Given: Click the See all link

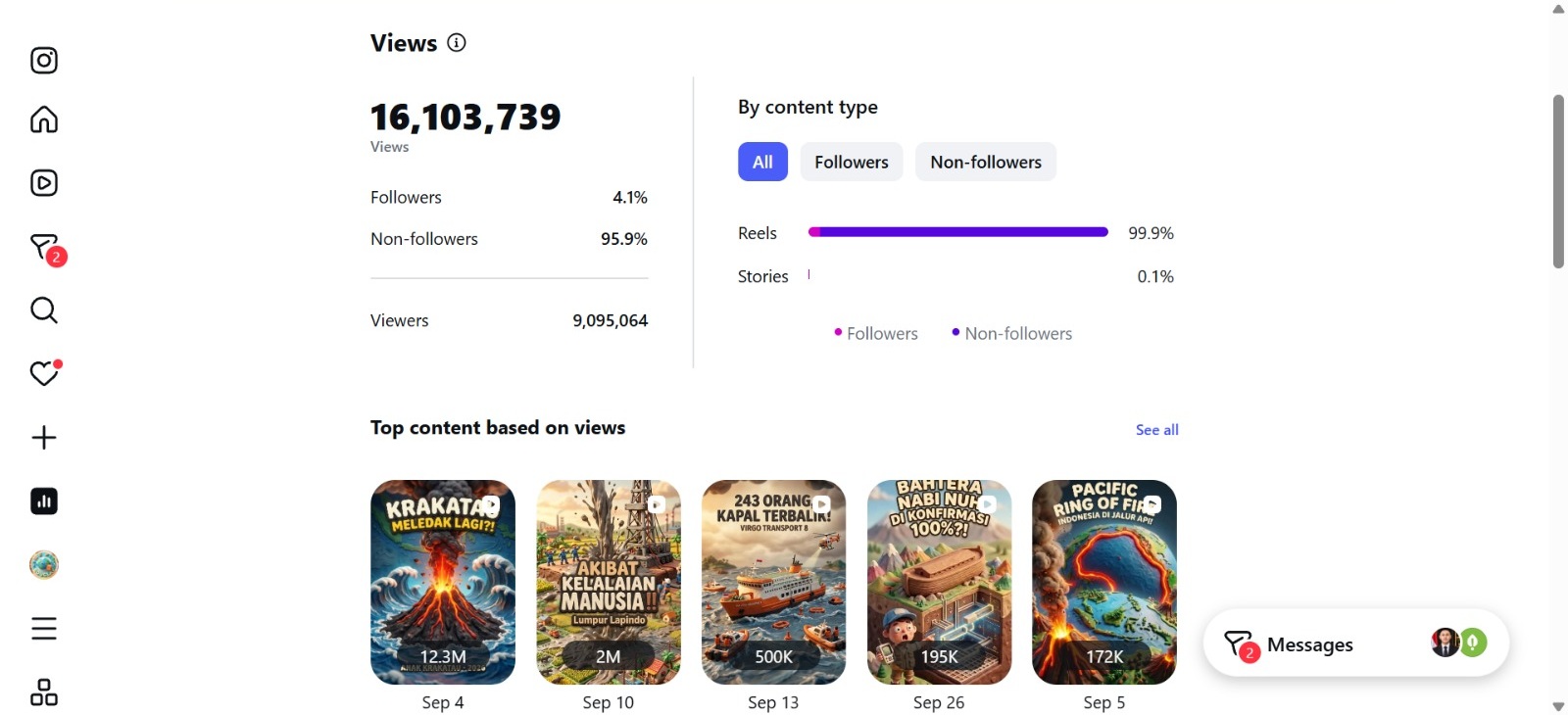Looking at the screenshot, I should [x=1156, y=430].
